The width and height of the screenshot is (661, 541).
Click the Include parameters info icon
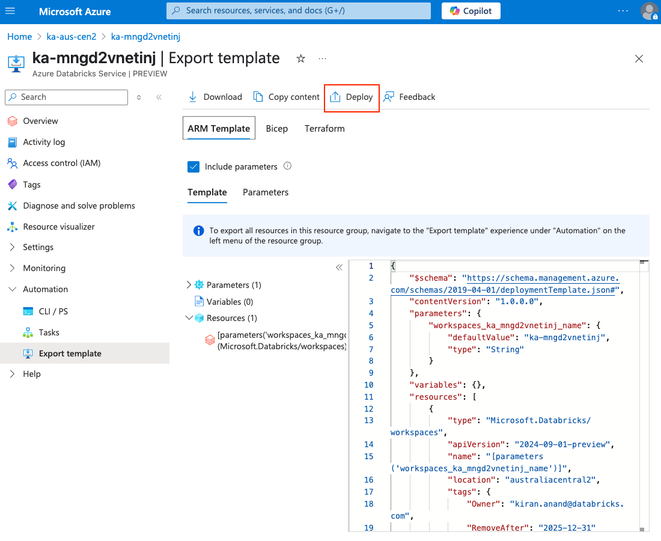(x=288, y=166)
